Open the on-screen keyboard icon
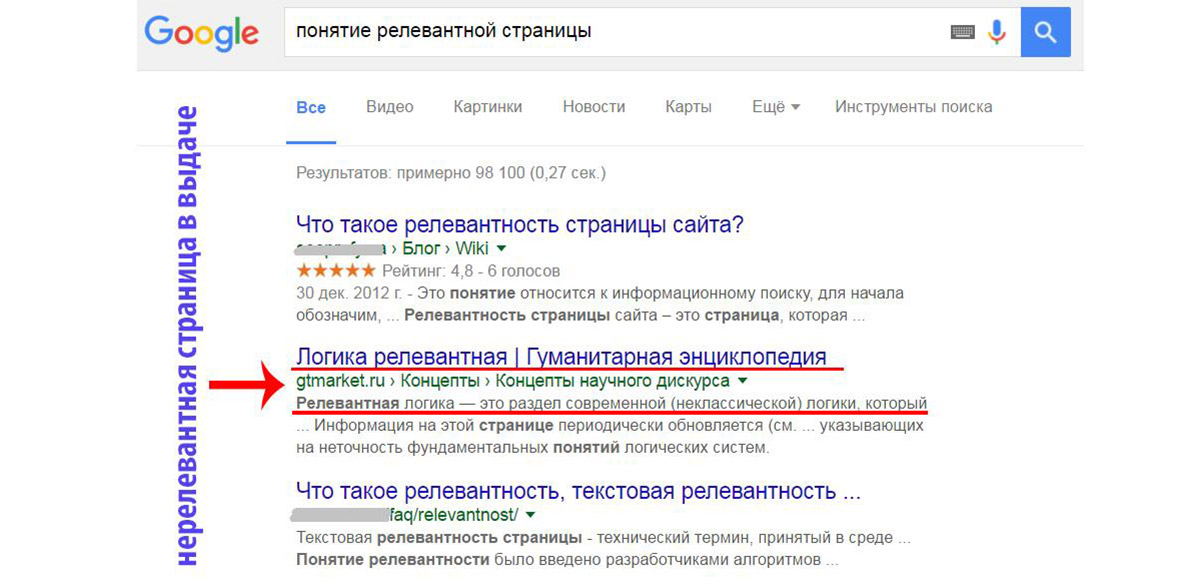Screen dimensions: 1200x586 (961, 31)
